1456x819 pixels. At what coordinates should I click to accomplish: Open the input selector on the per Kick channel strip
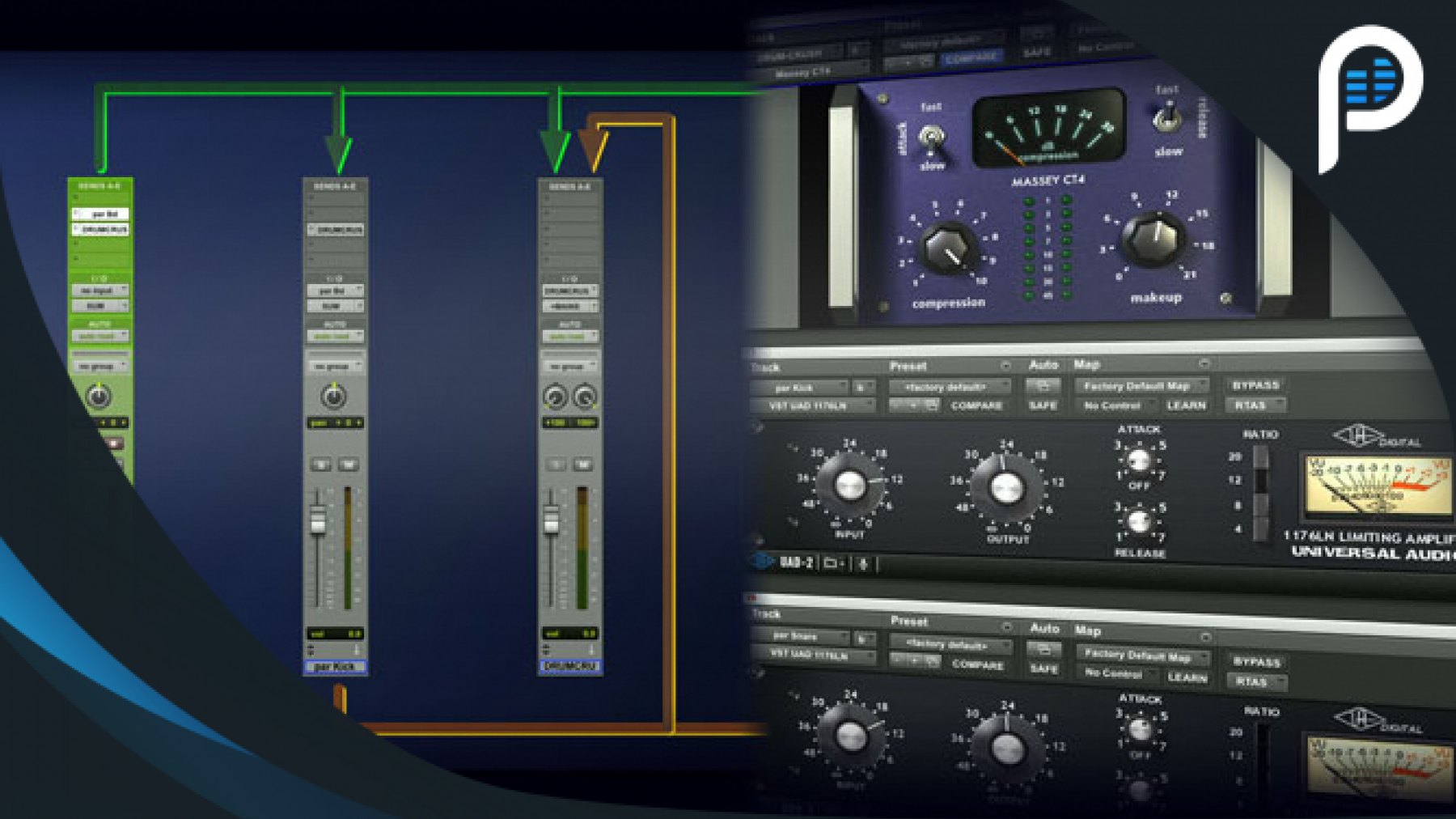pos(335,291)
